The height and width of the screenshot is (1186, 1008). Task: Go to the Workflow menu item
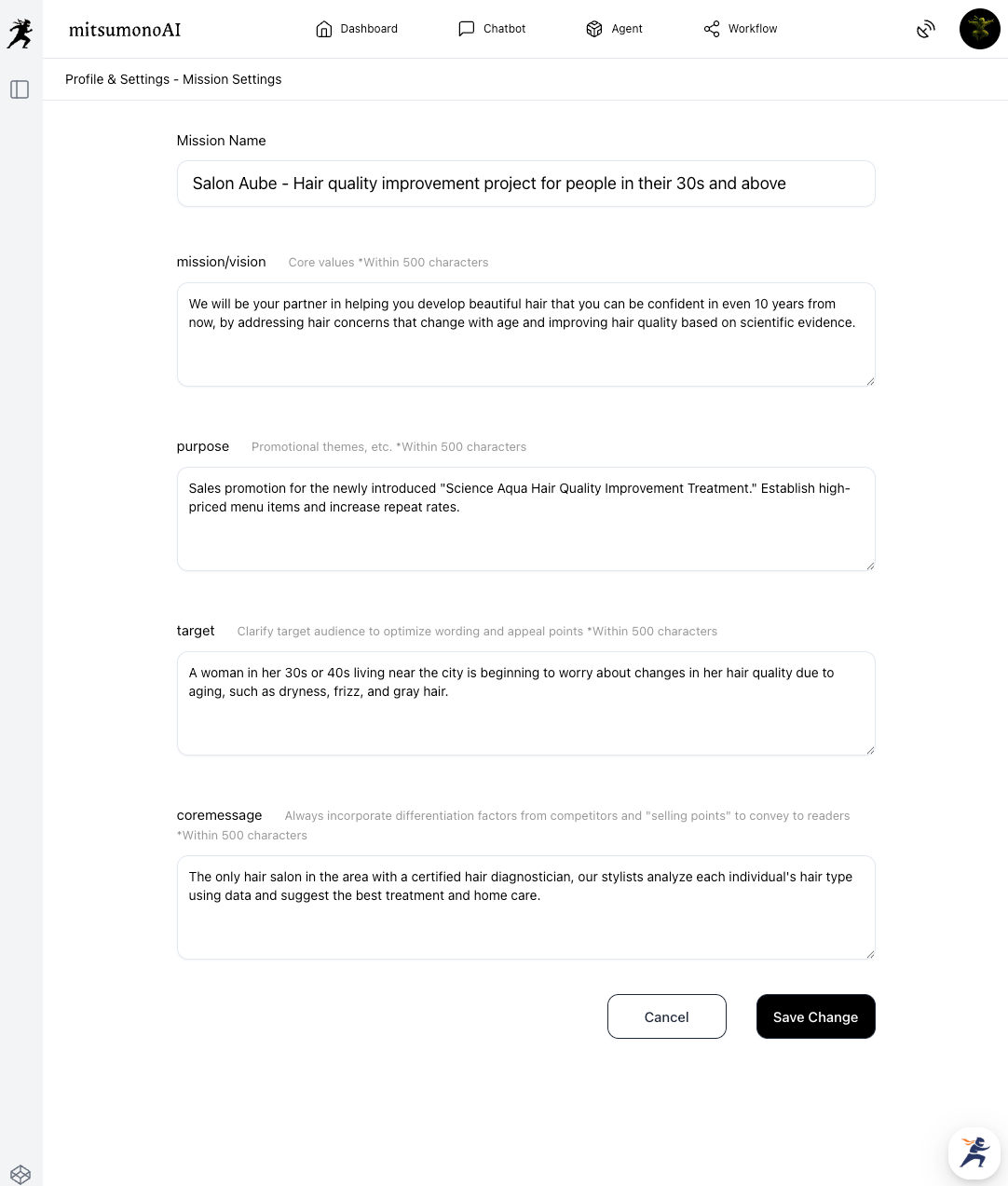click(x=753, y=29)
